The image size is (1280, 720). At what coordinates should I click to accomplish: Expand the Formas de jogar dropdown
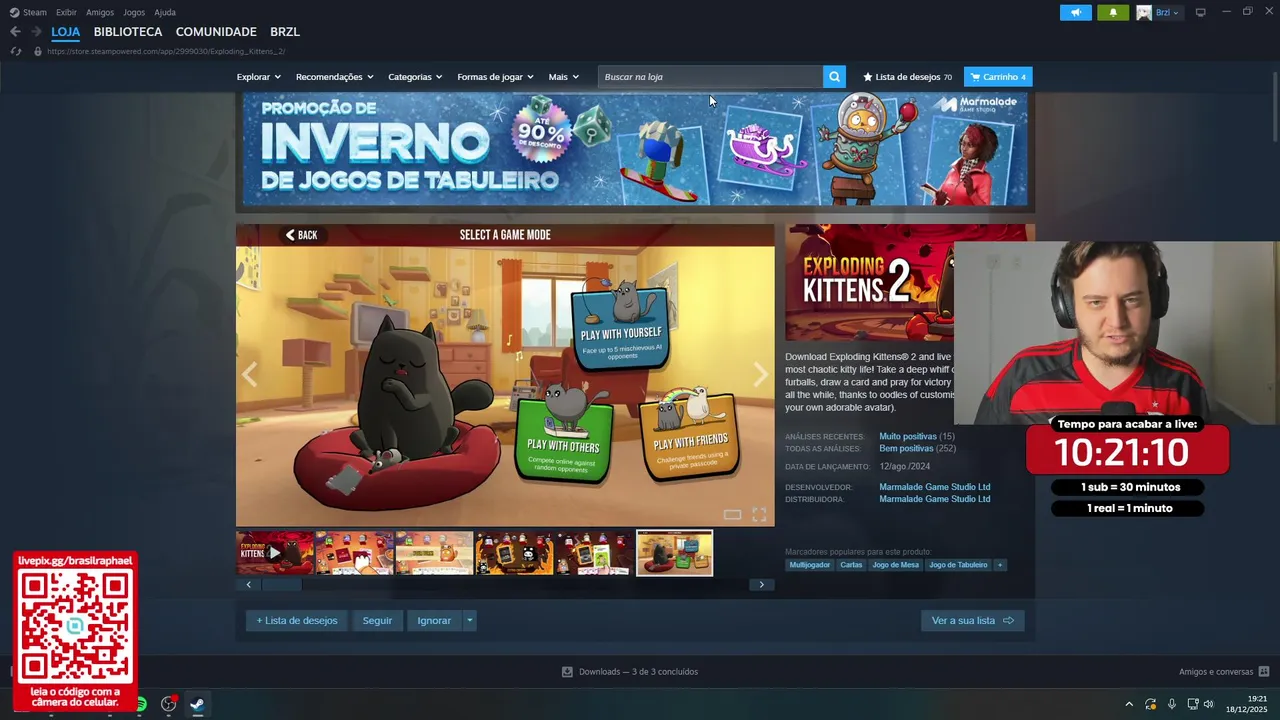coord(495,77)
